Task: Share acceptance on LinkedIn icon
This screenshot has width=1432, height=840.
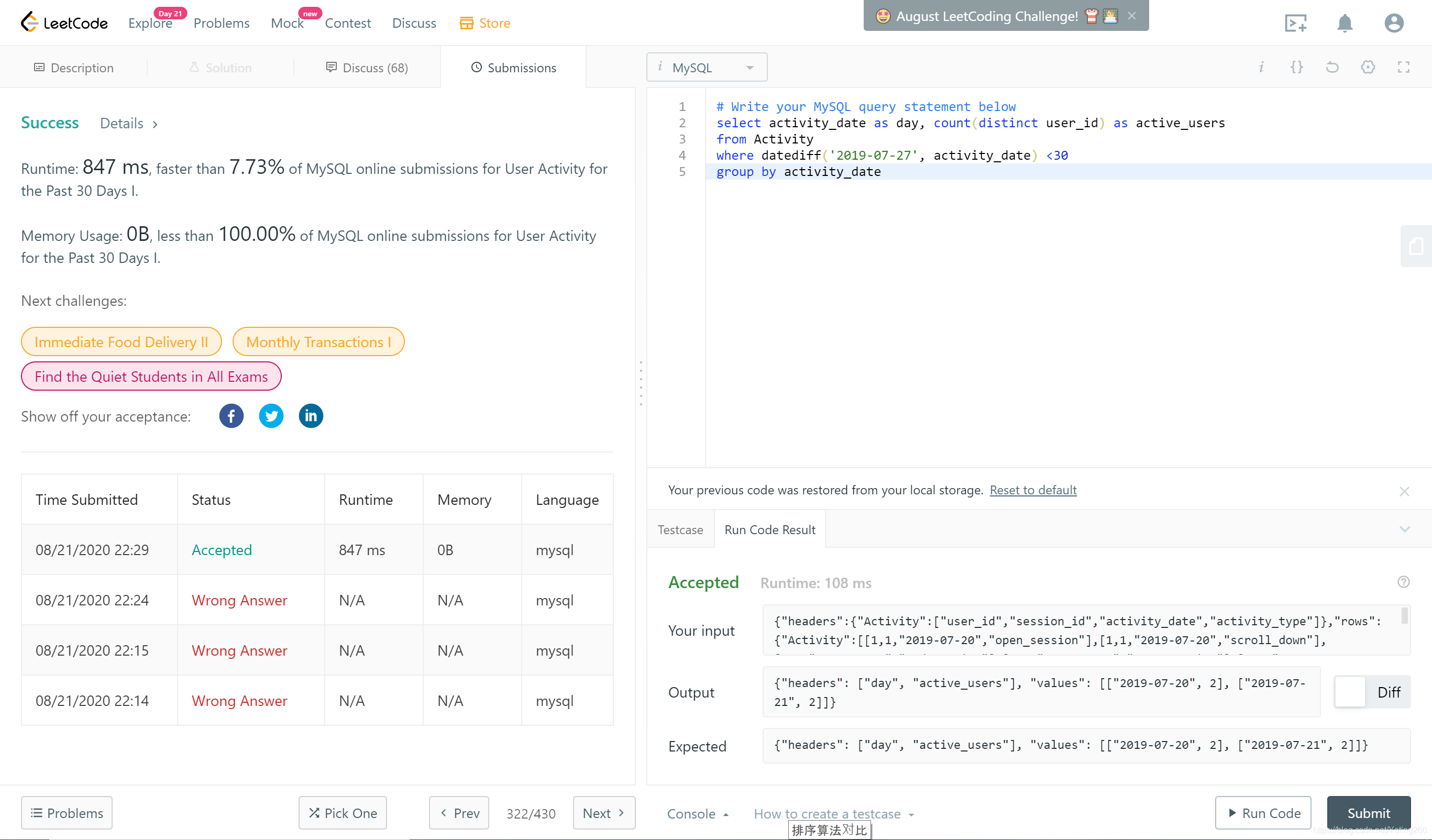Action: click(311, 416)
